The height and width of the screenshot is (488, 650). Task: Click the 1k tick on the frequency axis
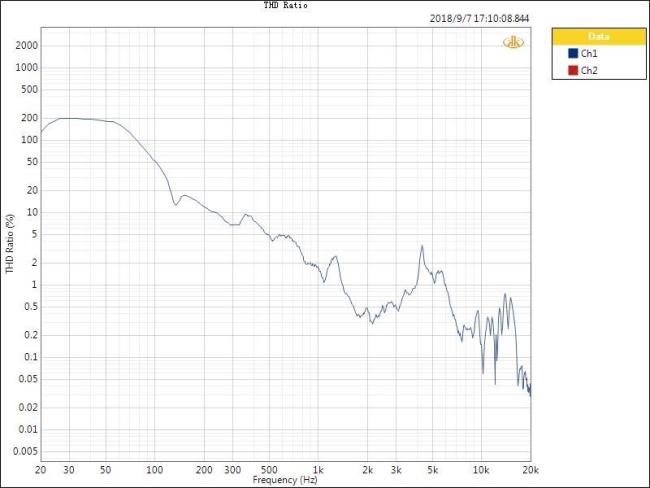click(318, 470)
